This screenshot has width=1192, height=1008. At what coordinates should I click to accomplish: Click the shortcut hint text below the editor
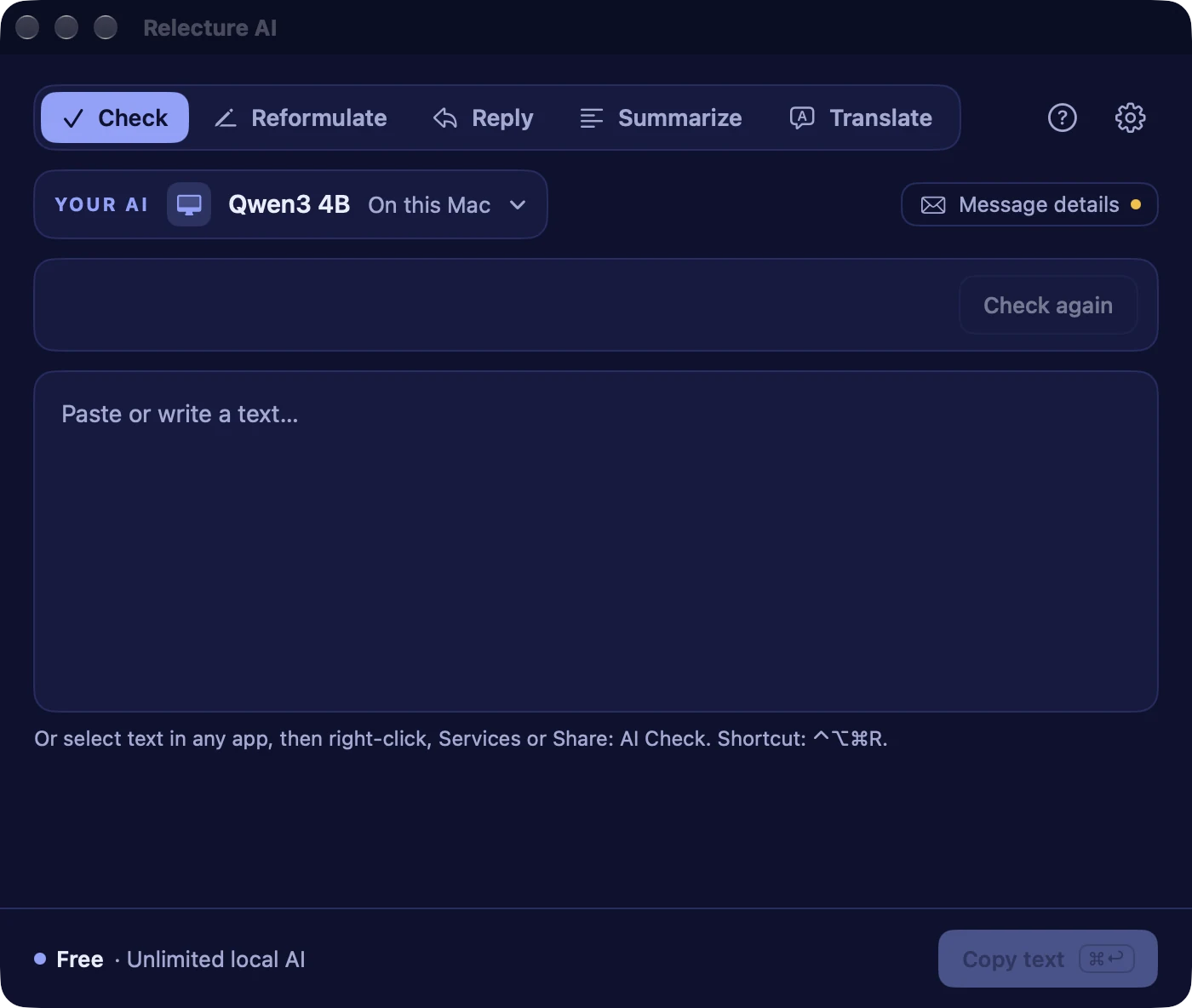[x=461, y=738]
